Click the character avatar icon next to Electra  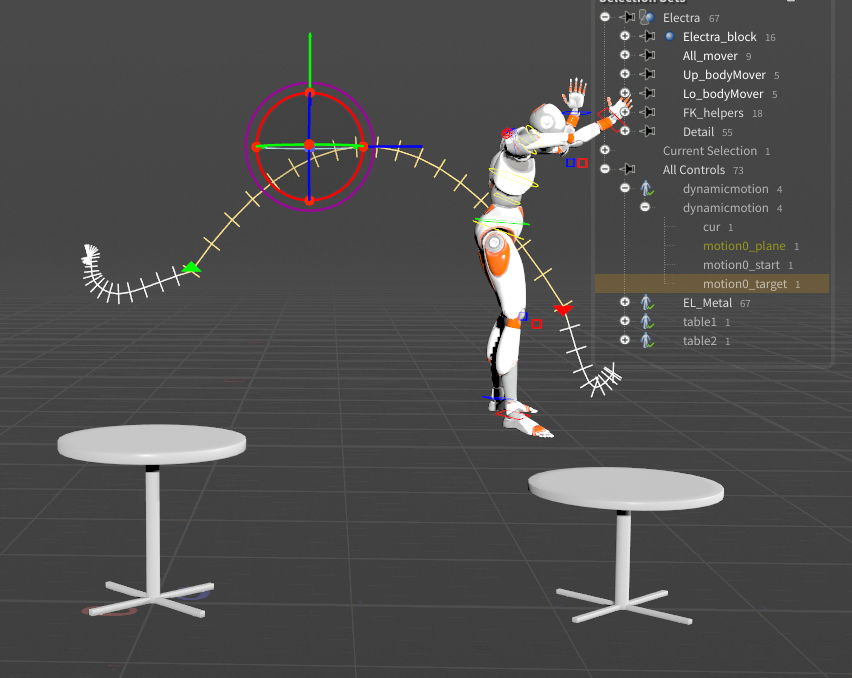tap(646, 17)
